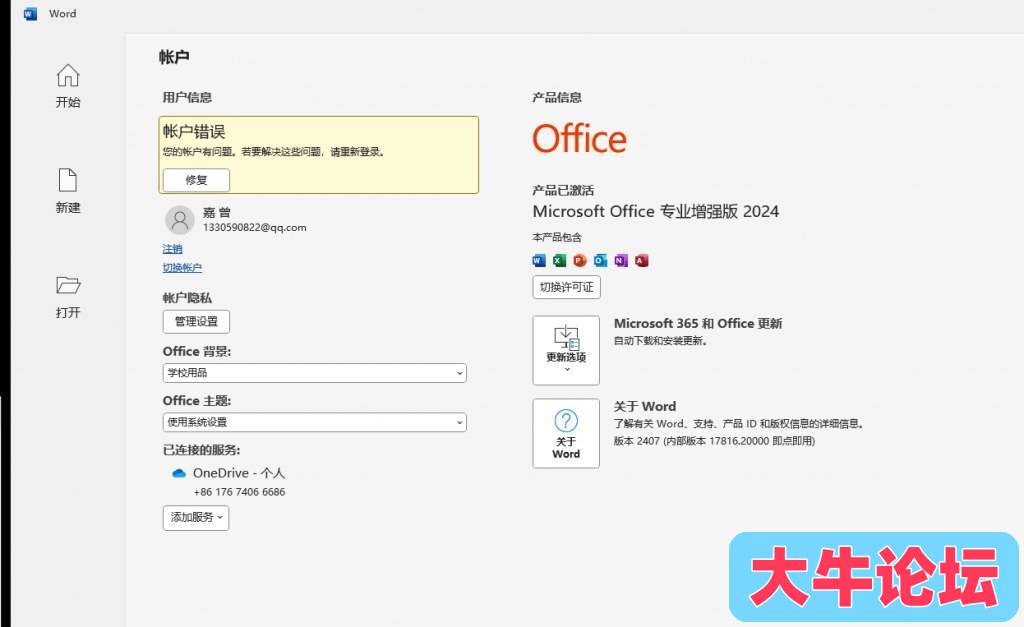Viewport: 1024px width, 627px height.
Task: Click the Word app logo icon
Action: 30,14
